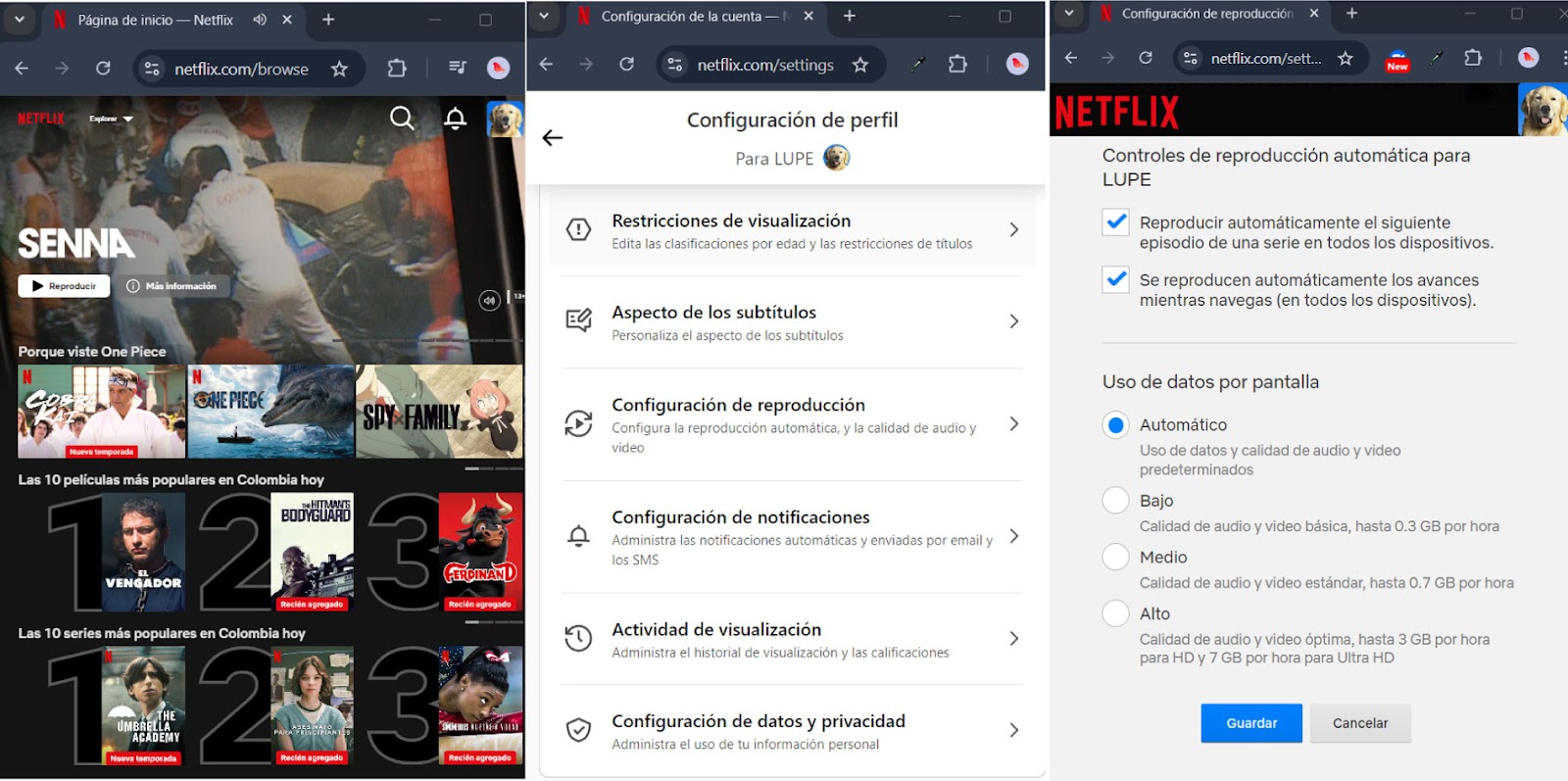View site info for netflix.com/browse
The width and height of the screenshot is (1568, 781).
click(x=152, y=69)
